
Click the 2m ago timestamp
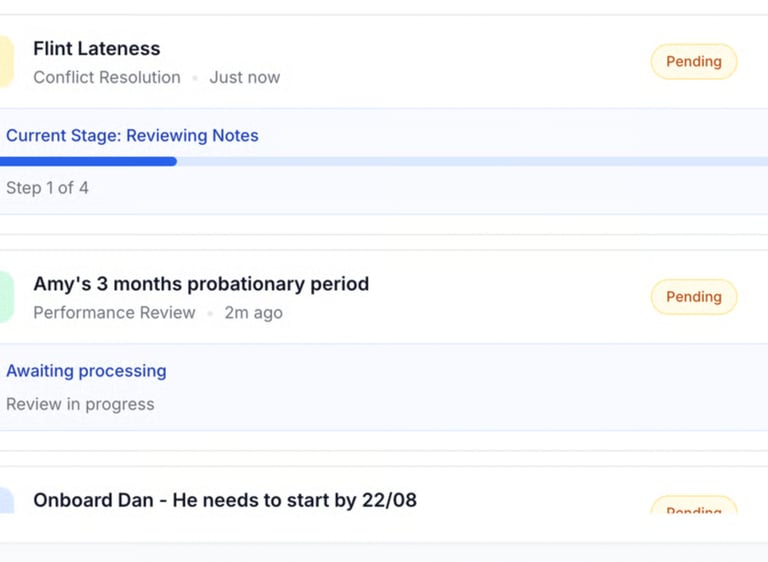click(x=253, y=313)
